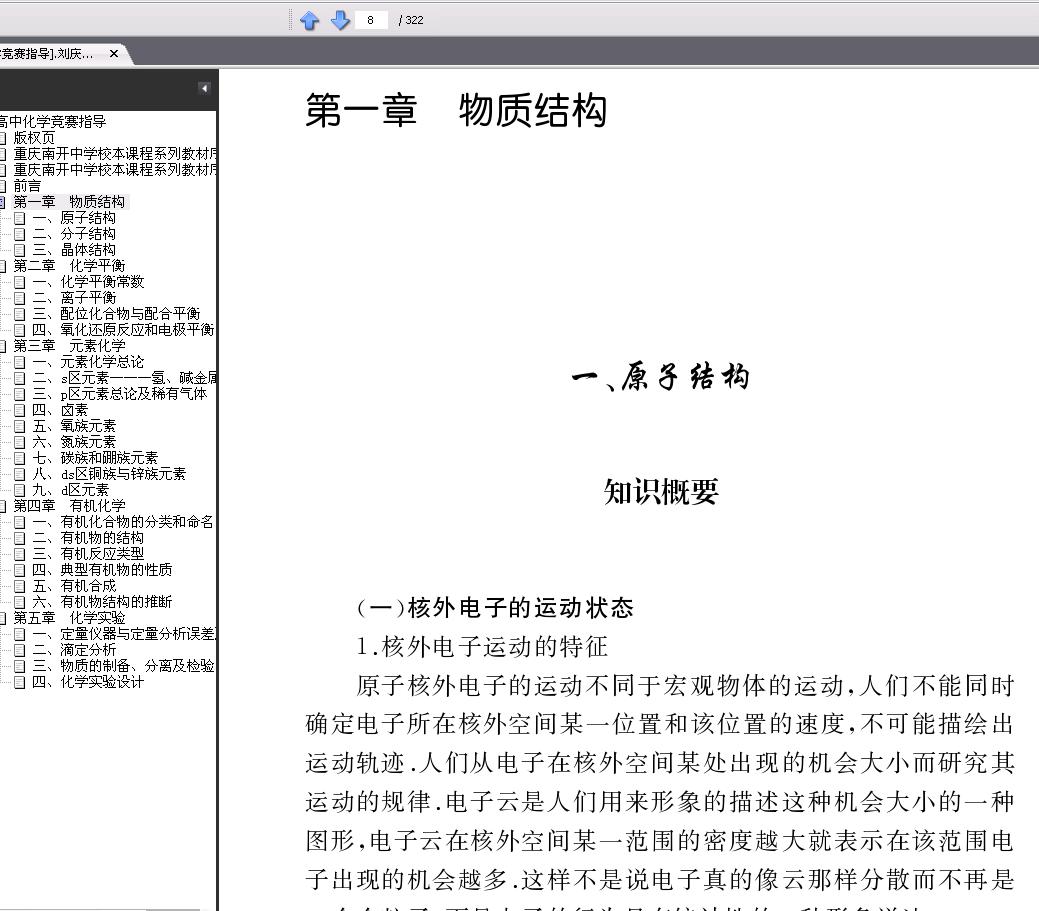The width and height of the screenshot is (1039, 911).
Task: Select the 版权页 bookmark entry
Action: pyautogui.click(x=34, y=138)
